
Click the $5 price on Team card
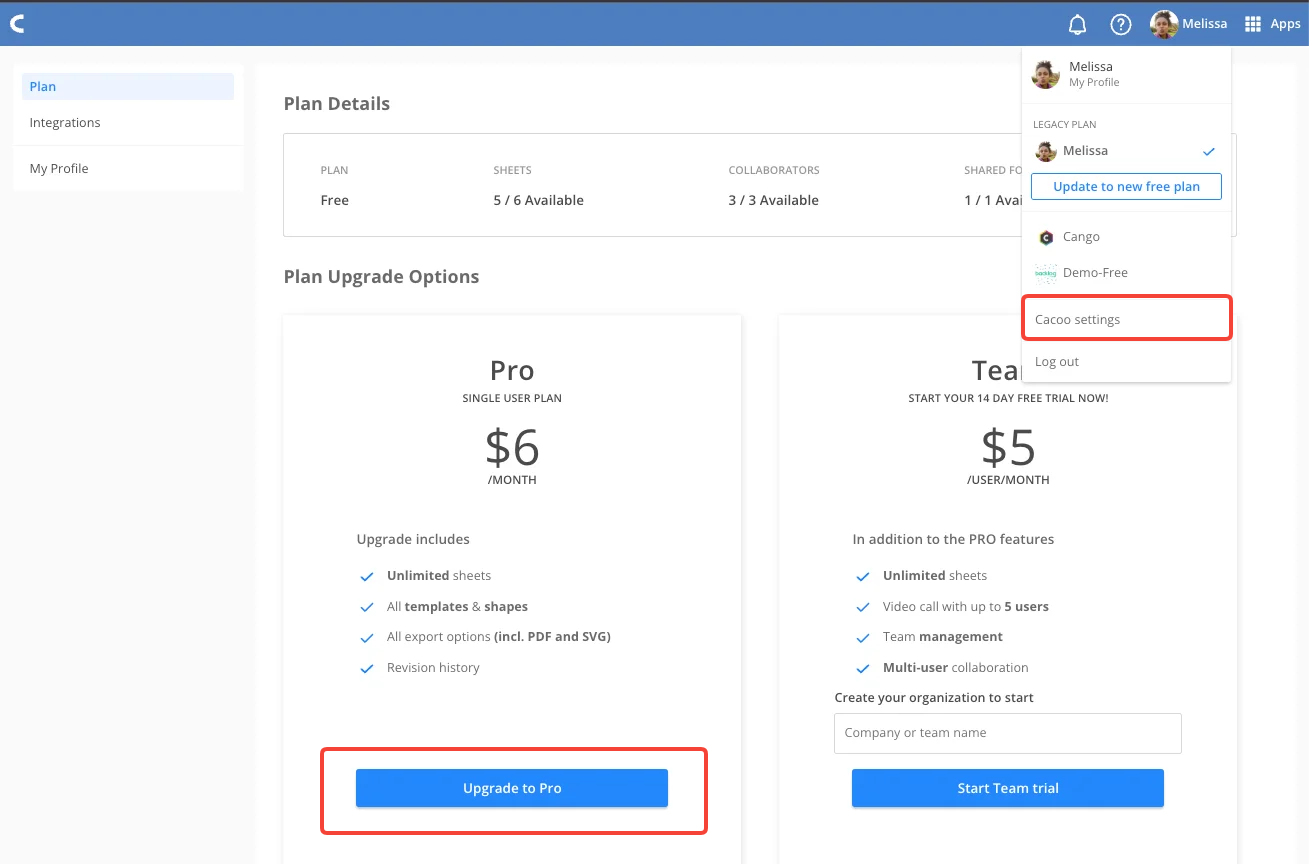tap(1008, 447)
